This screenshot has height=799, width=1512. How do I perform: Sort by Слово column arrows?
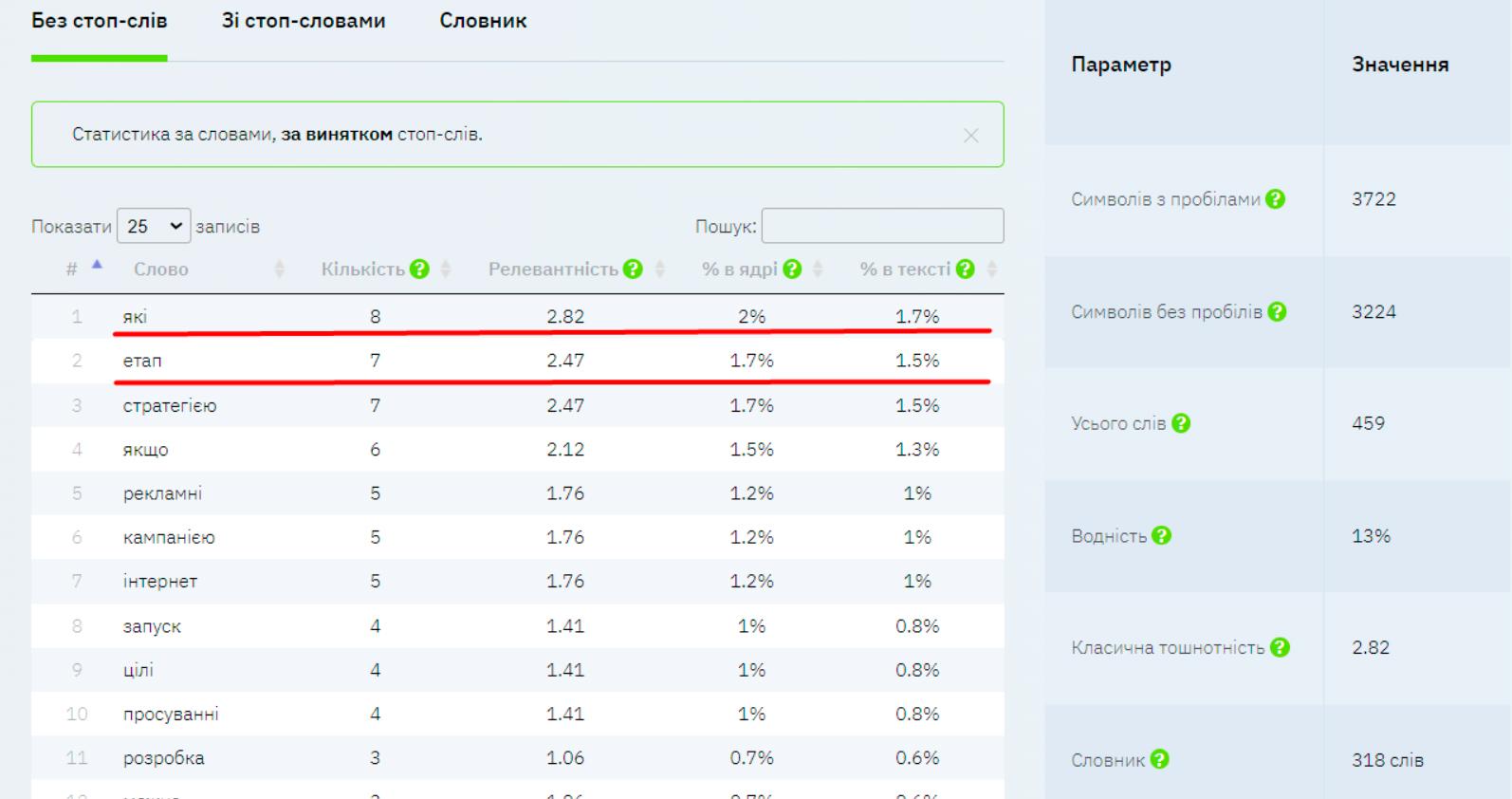pyautogui.click(x=279, y=269)
